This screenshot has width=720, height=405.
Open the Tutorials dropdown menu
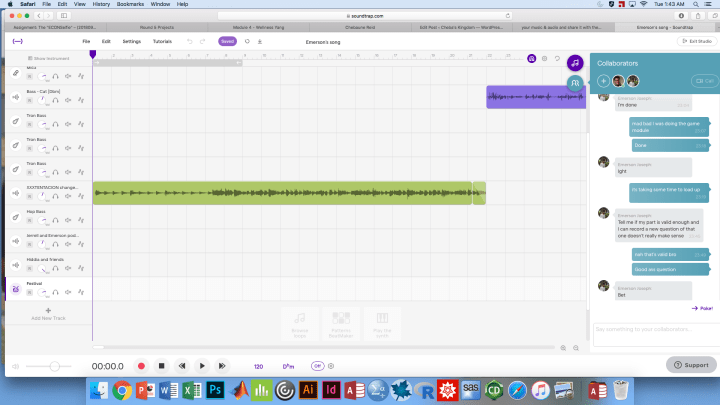(162, 41)
